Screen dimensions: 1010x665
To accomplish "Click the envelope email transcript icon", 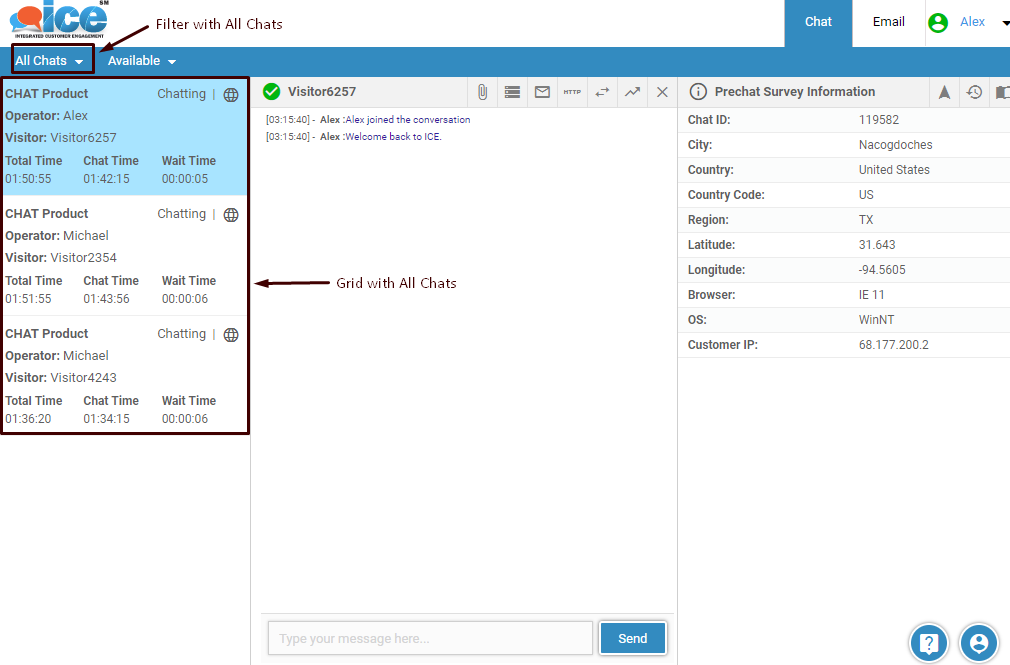I will click(x=542, y=92).
